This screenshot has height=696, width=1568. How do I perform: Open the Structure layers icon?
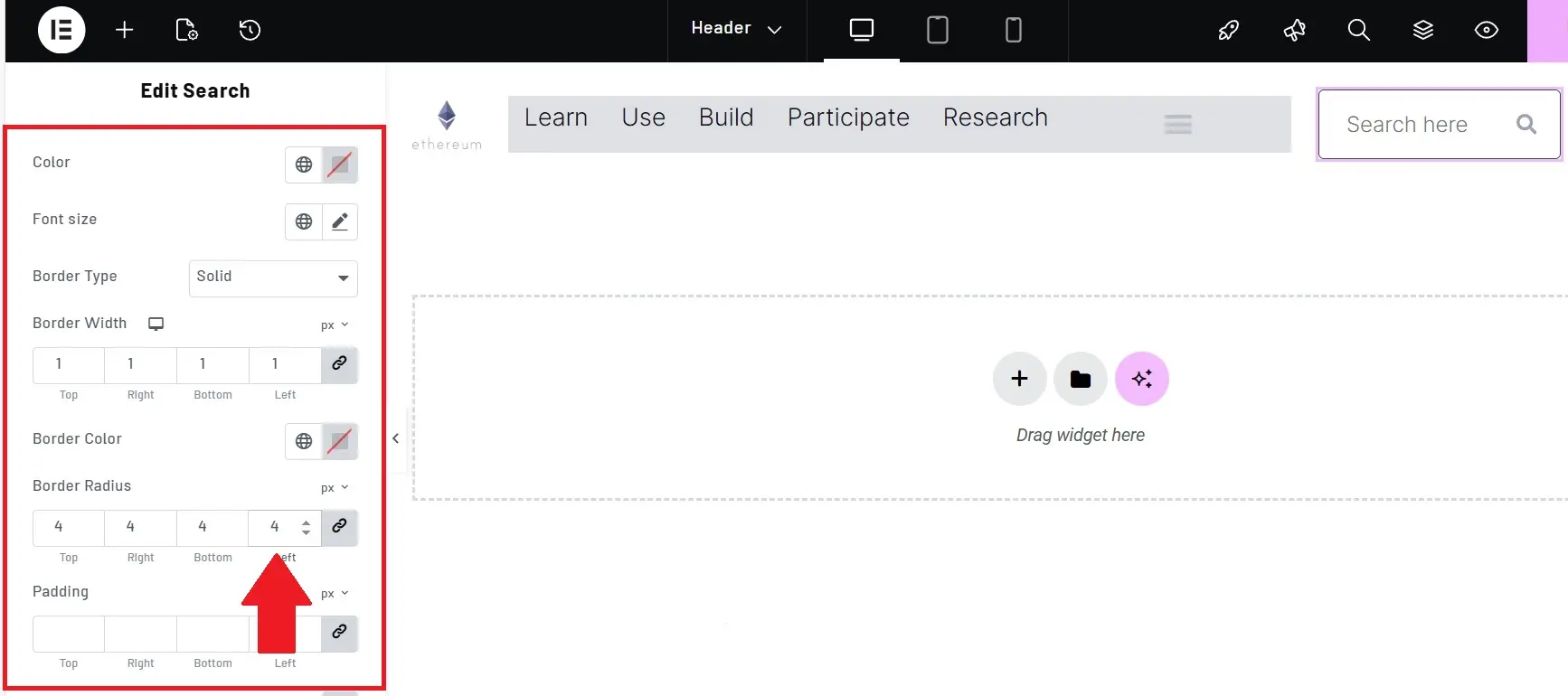(x=1423, y=30)
